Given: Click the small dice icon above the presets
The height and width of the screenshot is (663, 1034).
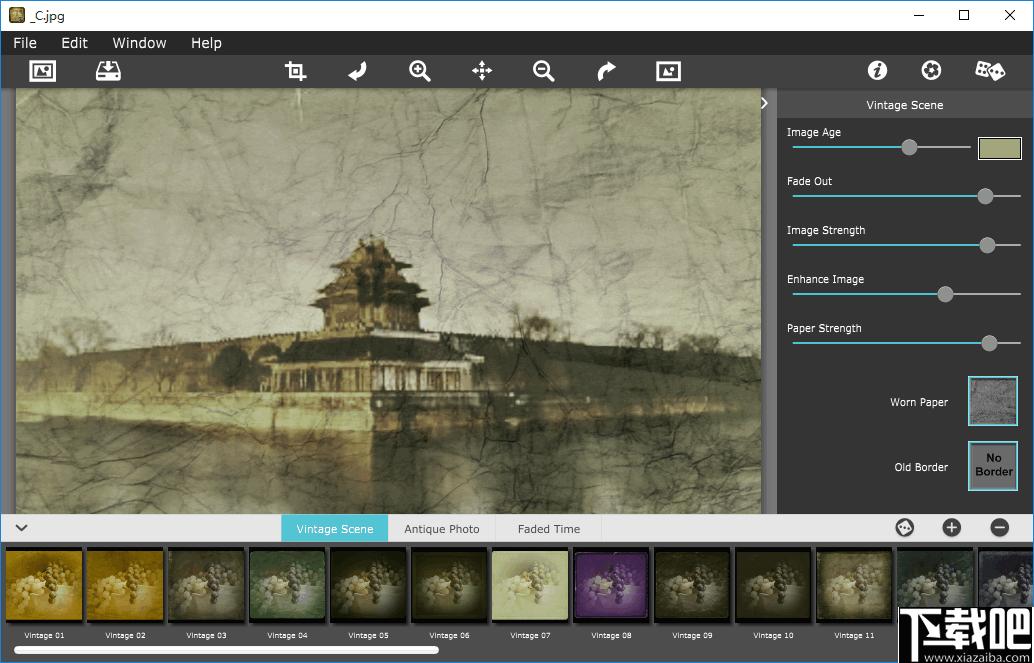Looking at the screenshot, I should point(905,528).
